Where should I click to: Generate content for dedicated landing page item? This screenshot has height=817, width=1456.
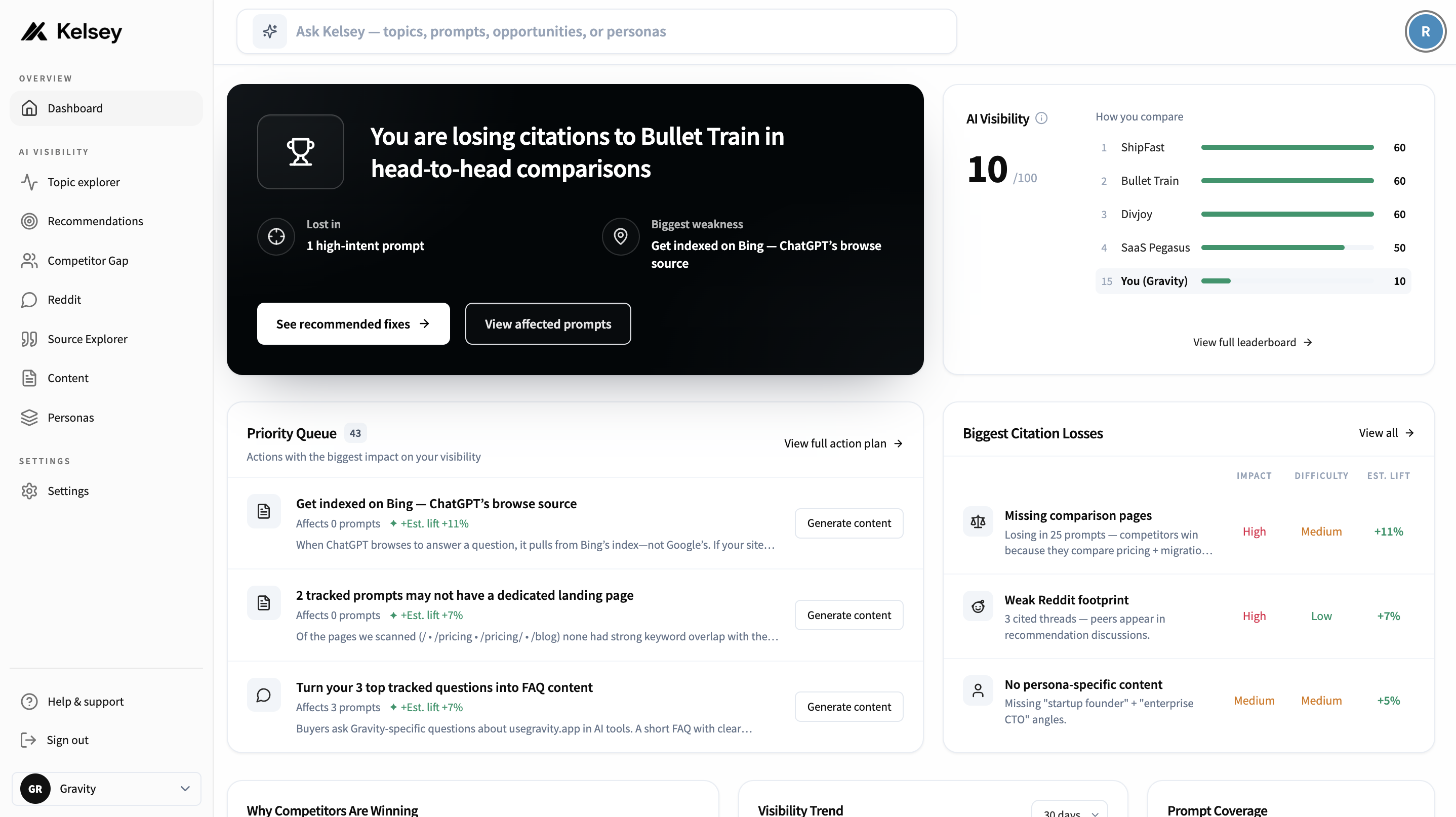(849, 615)
